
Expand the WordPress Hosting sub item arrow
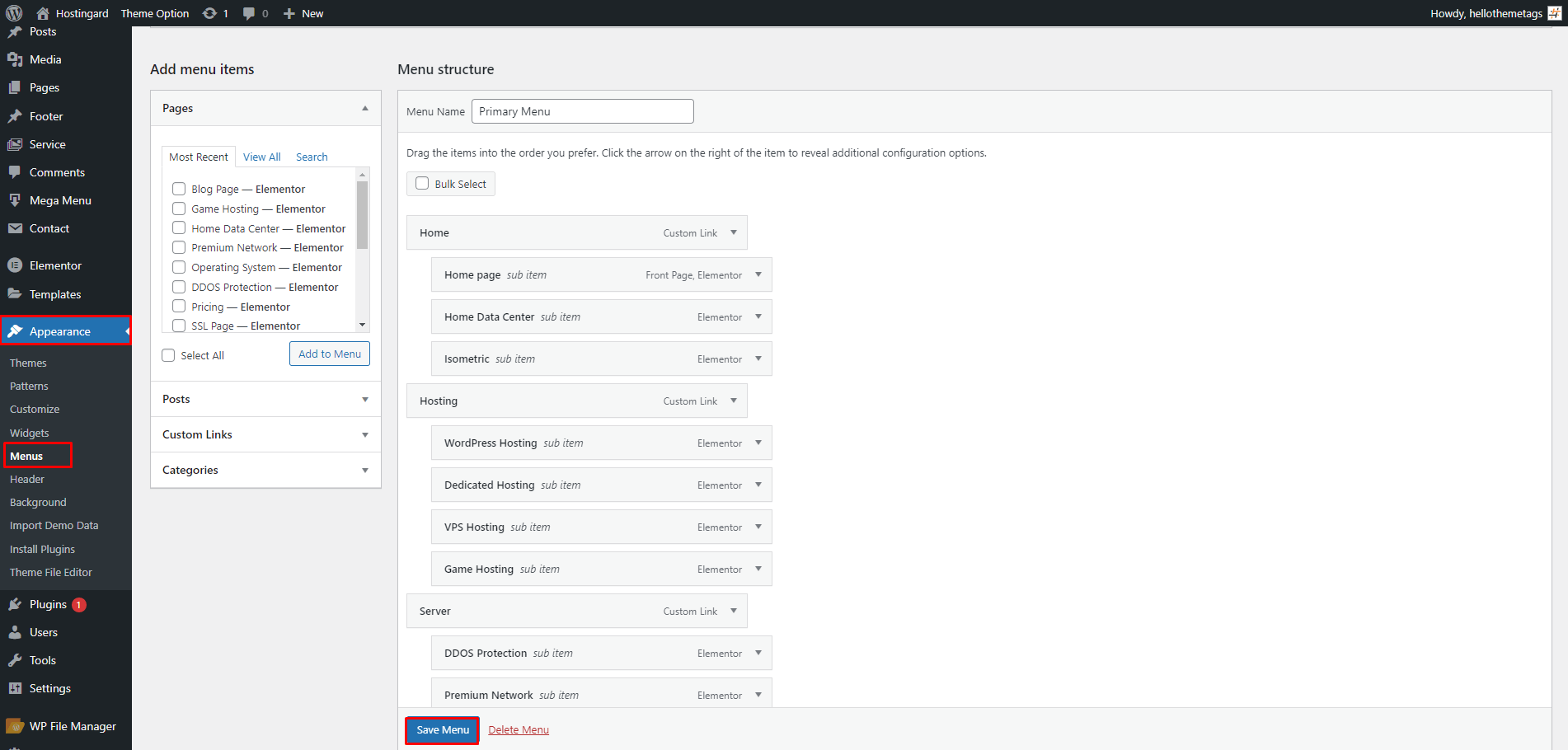coord(758,443)
